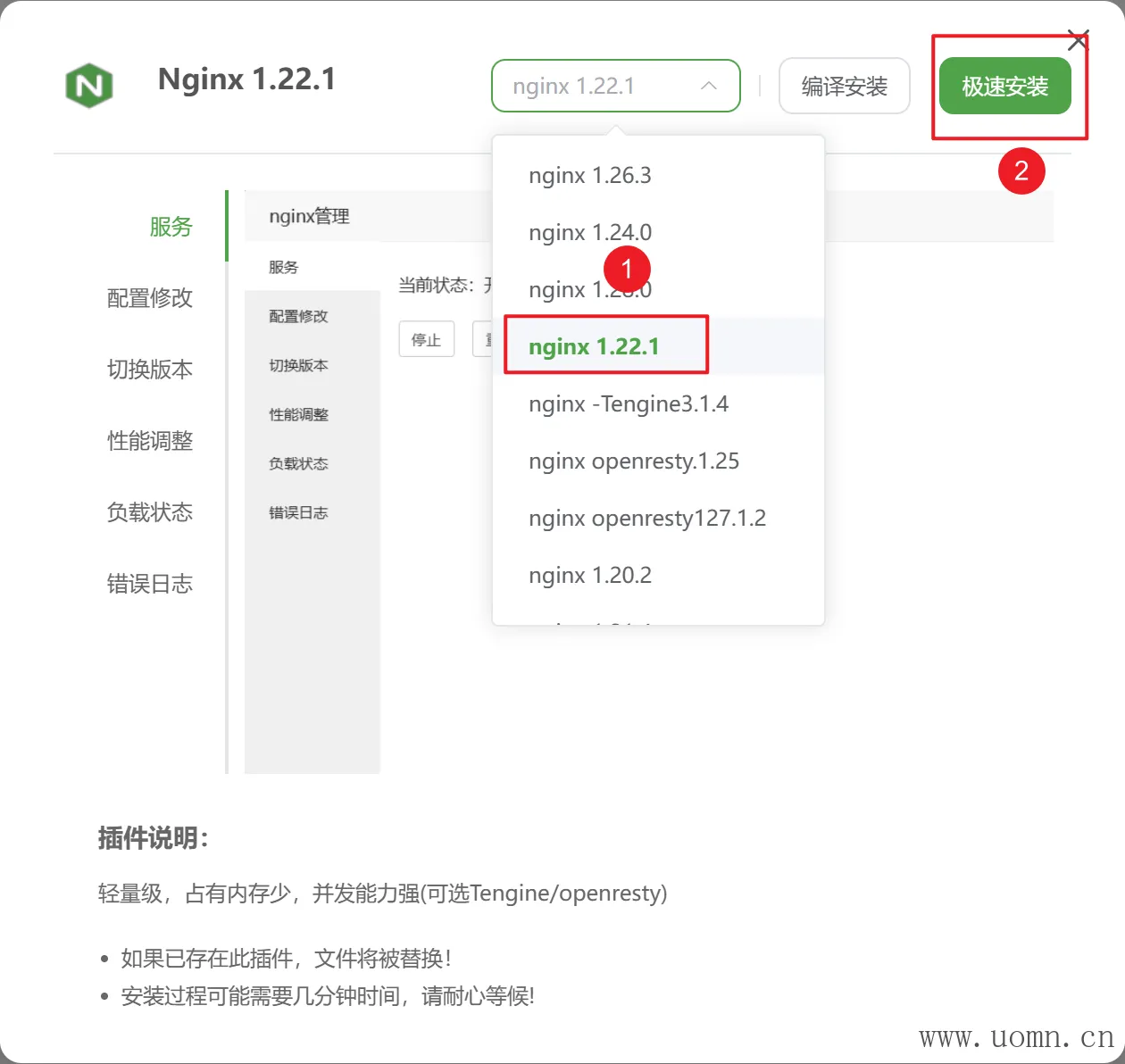Go to 性能调整 tab in left sidebar
This screenshot has width=1125, height=1064.
150,441
